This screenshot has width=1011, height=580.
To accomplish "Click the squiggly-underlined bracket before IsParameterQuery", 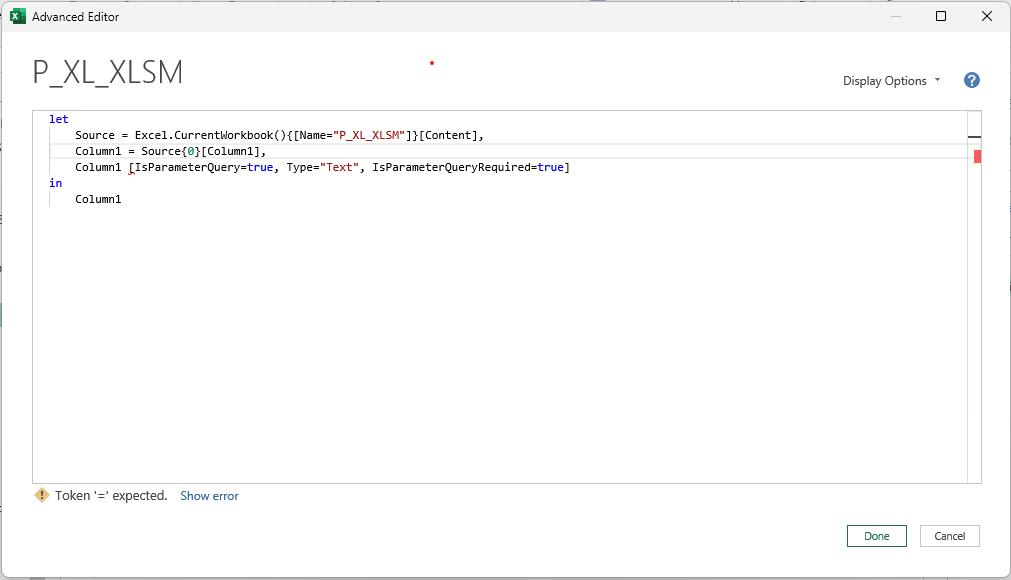I will 131,168.
